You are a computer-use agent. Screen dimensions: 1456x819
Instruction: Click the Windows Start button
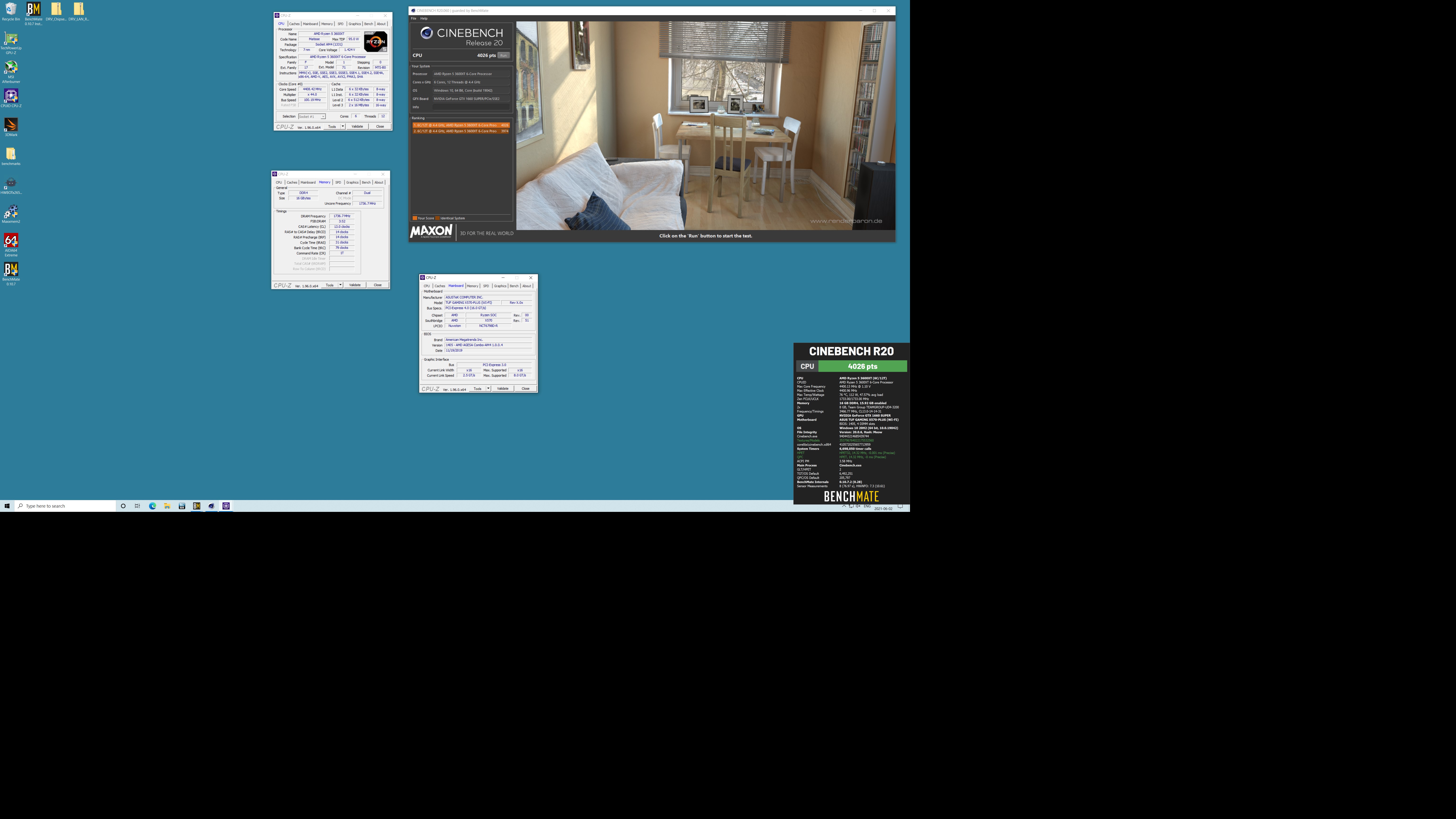pyautogui.click(x=7, y=506)
